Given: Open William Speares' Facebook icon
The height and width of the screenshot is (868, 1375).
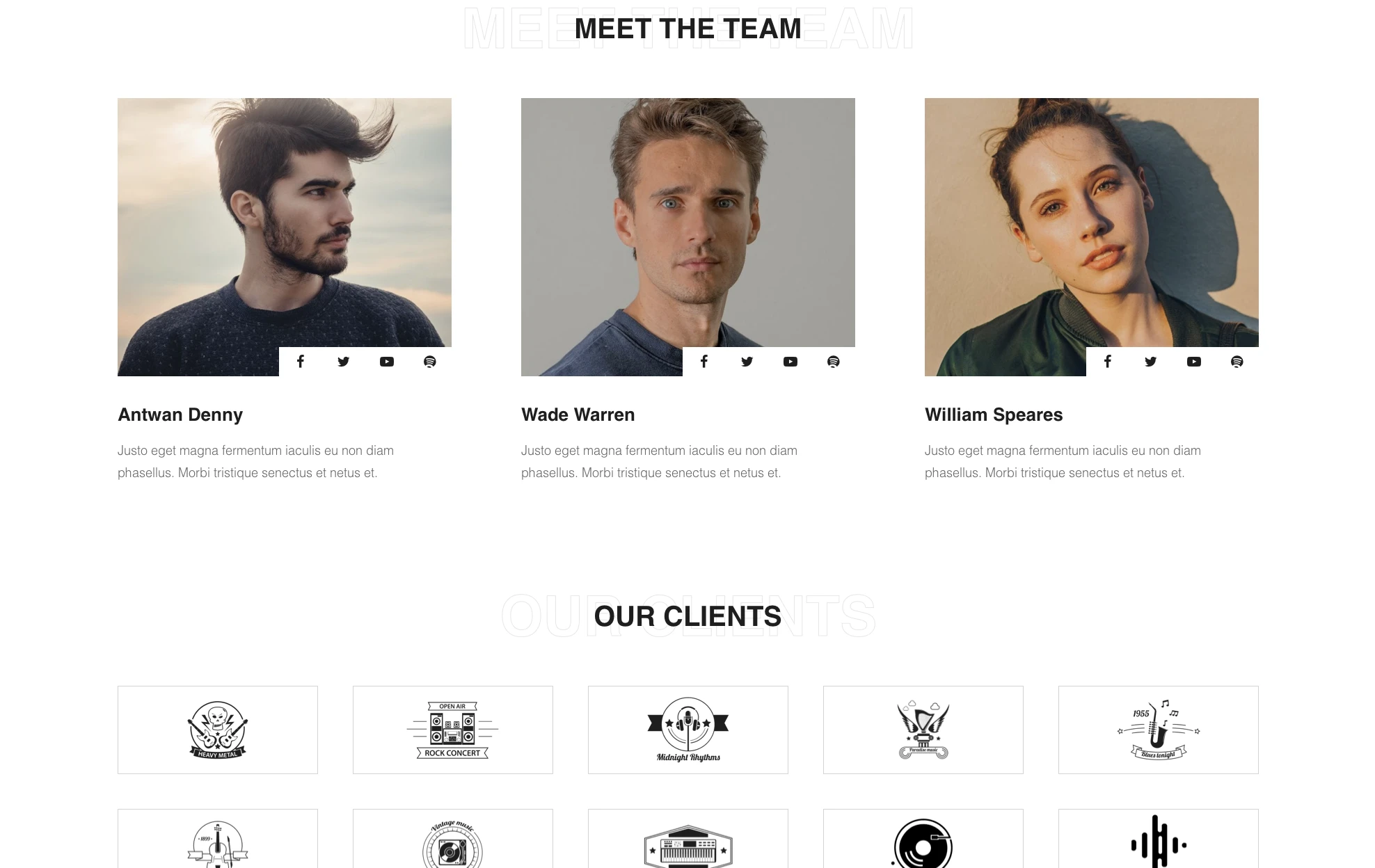Looking at the screenshot, I should (x=1108, y=362).
